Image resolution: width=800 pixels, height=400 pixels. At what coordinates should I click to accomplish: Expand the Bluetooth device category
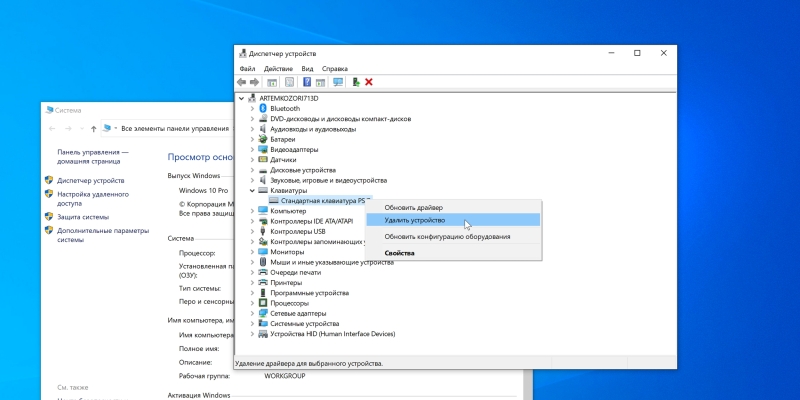coord(252,109)
